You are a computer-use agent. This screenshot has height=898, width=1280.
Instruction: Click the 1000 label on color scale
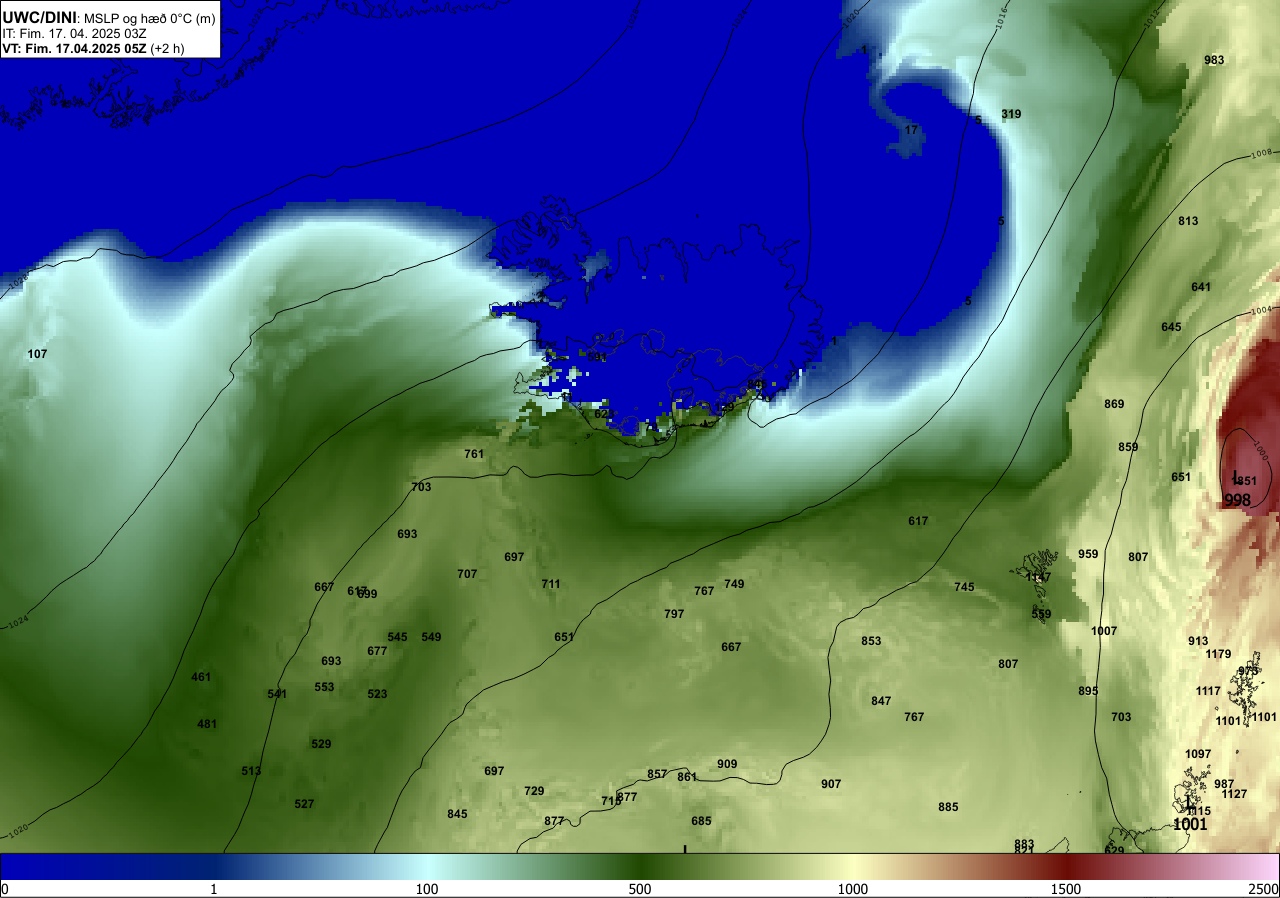(x=853, y=889)
